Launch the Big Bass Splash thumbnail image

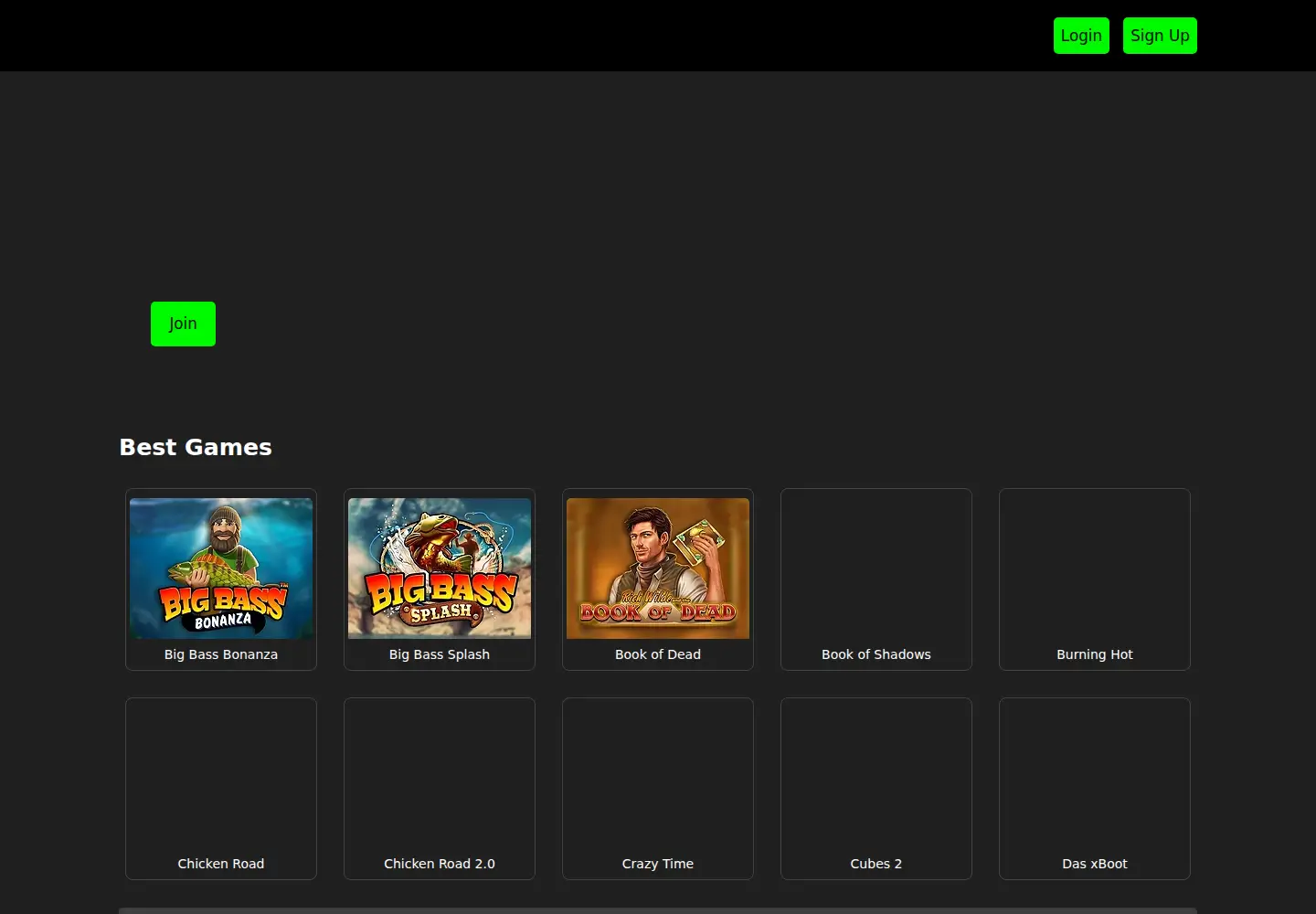pos(440,569)
